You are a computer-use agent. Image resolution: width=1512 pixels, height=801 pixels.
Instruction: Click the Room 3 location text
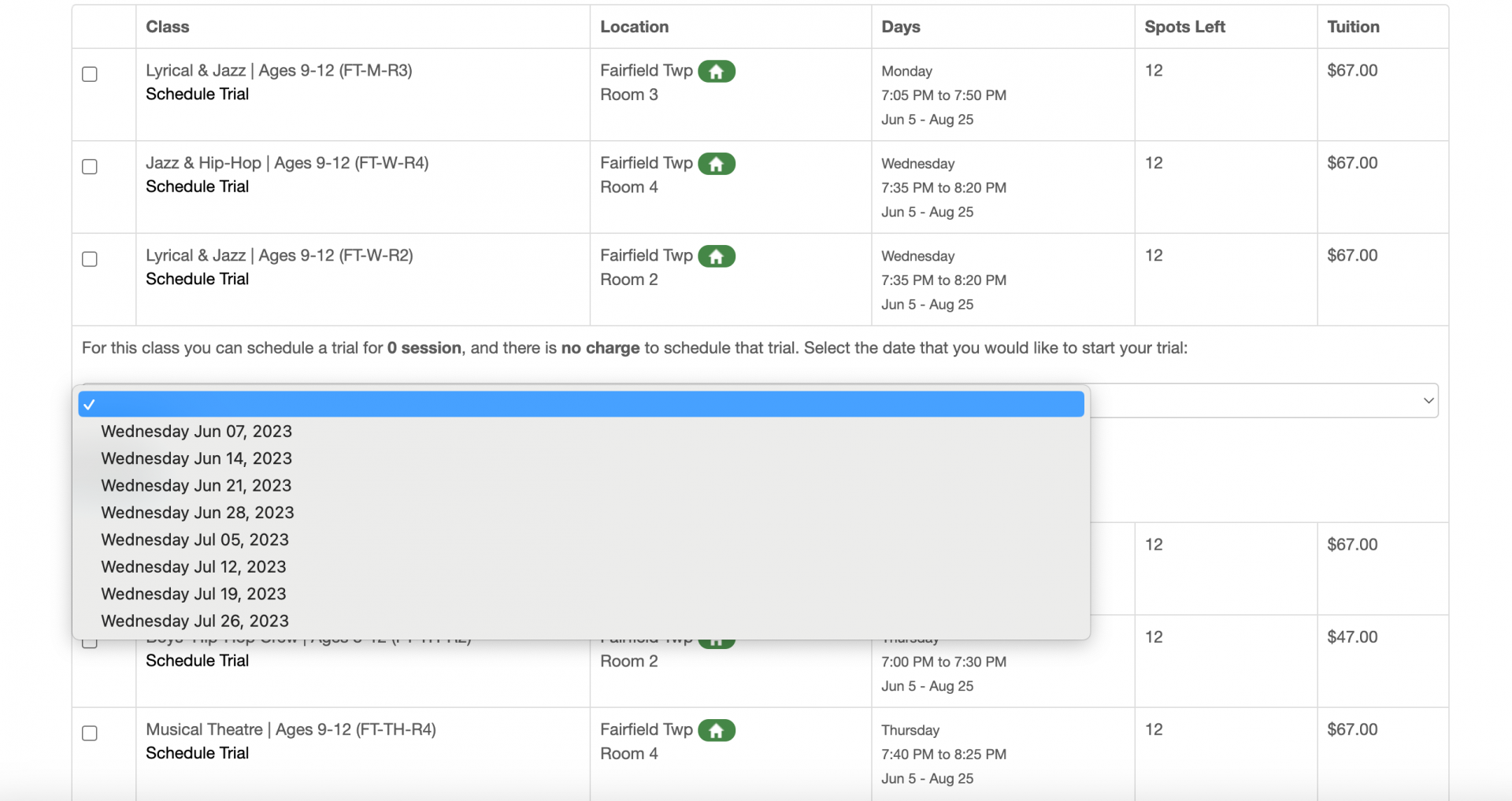(628, 95)
